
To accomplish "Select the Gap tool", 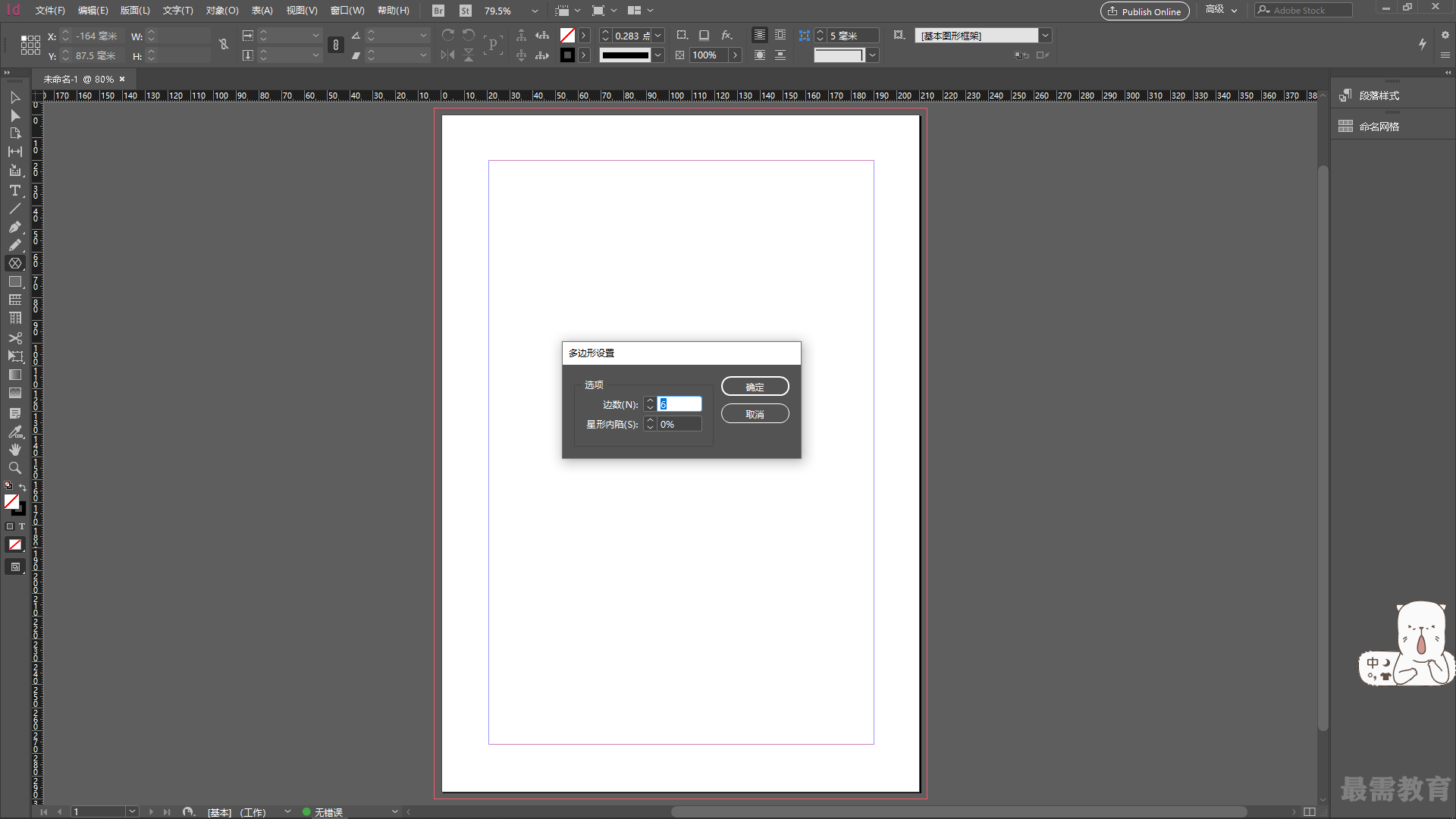I will [x=14, y=152].
